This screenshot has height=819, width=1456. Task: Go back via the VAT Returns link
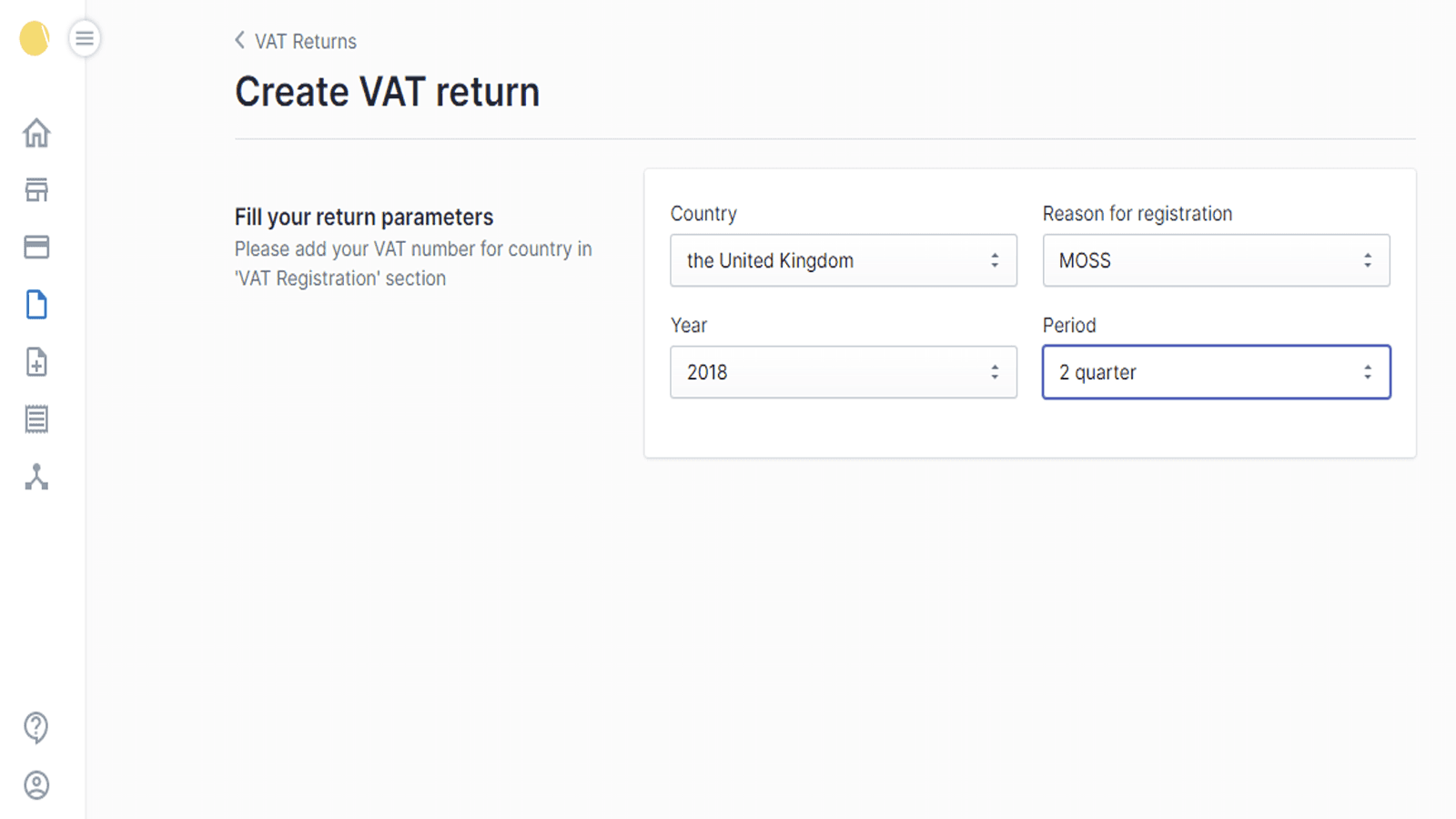(306, 41)
